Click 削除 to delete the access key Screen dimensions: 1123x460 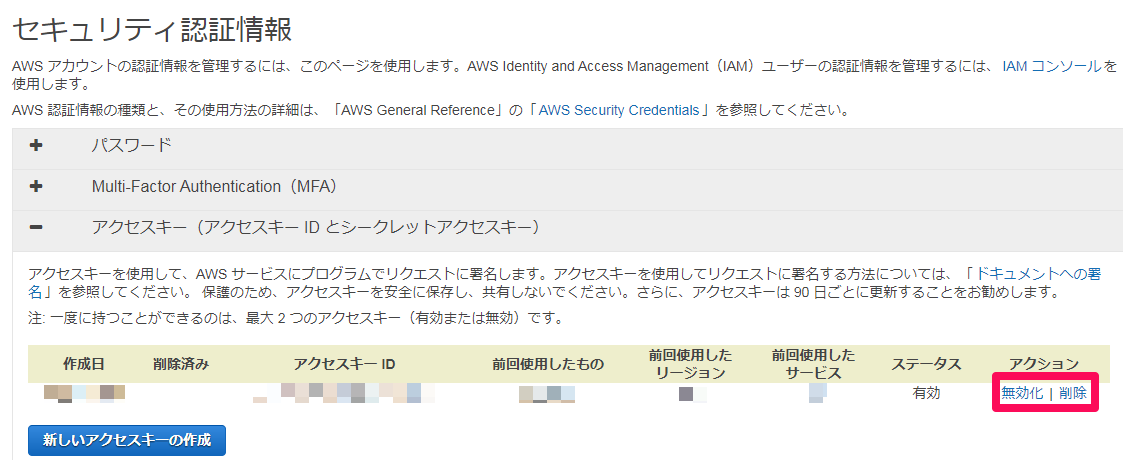coord(1073,393)
